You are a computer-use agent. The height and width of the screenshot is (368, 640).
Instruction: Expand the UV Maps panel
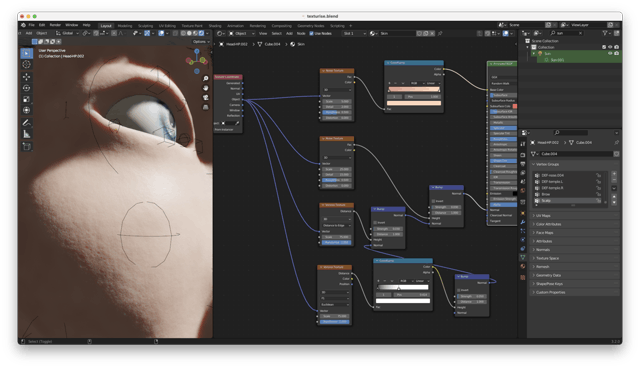coord(574,215)
